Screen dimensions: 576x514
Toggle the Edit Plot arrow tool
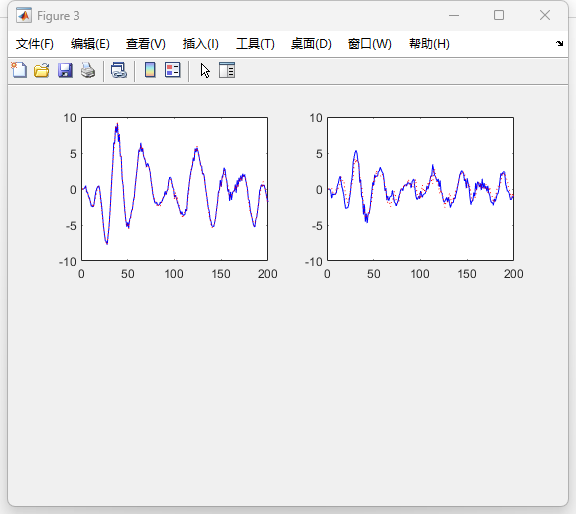click(x=205, y=70)
